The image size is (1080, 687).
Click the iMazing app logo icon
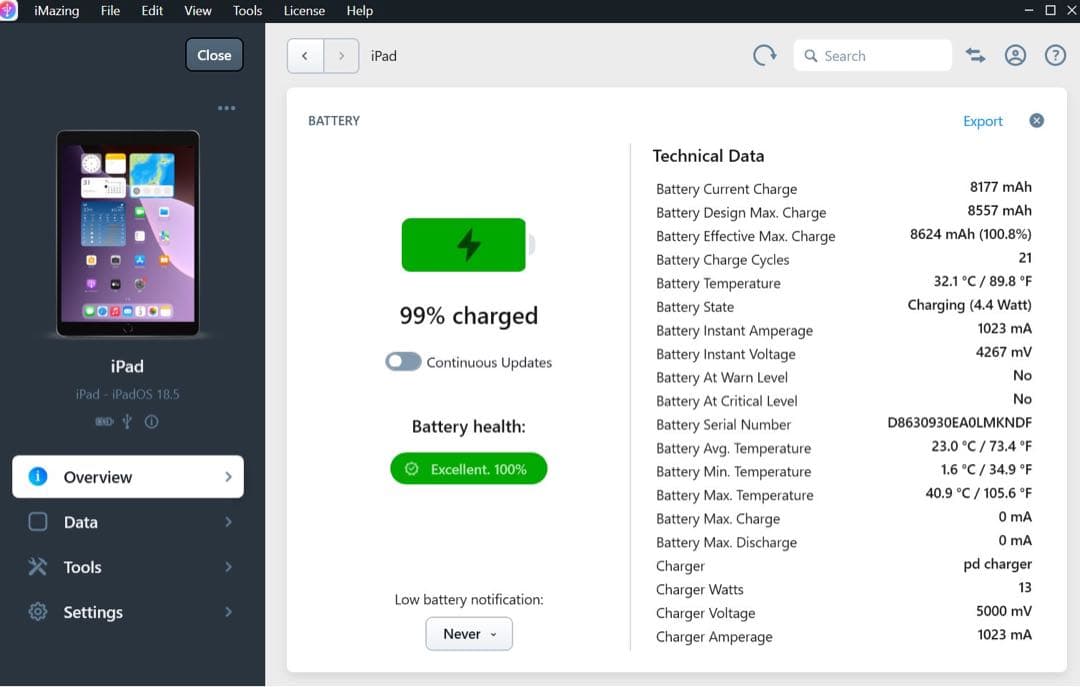pos(8,11)
